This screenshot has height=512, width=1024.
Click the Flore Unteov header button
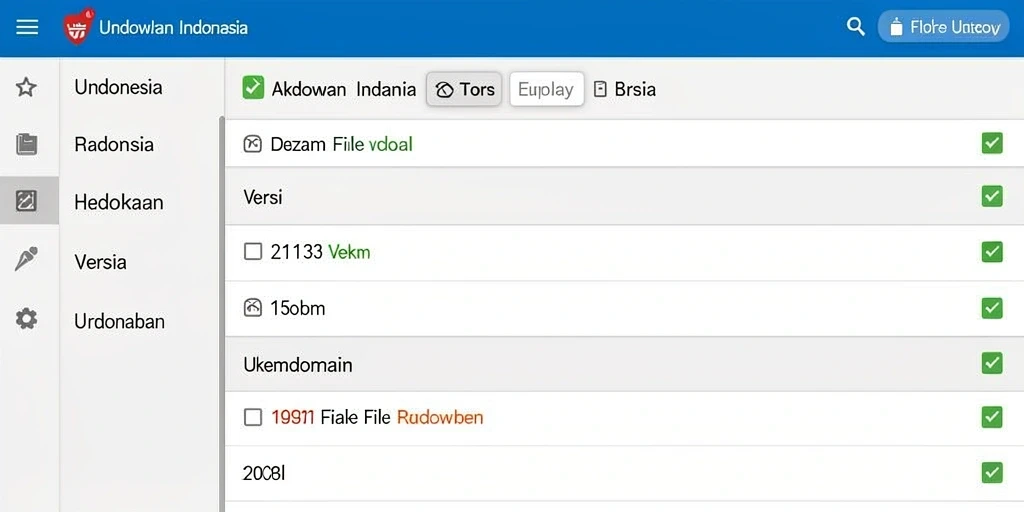coord(944,27)
